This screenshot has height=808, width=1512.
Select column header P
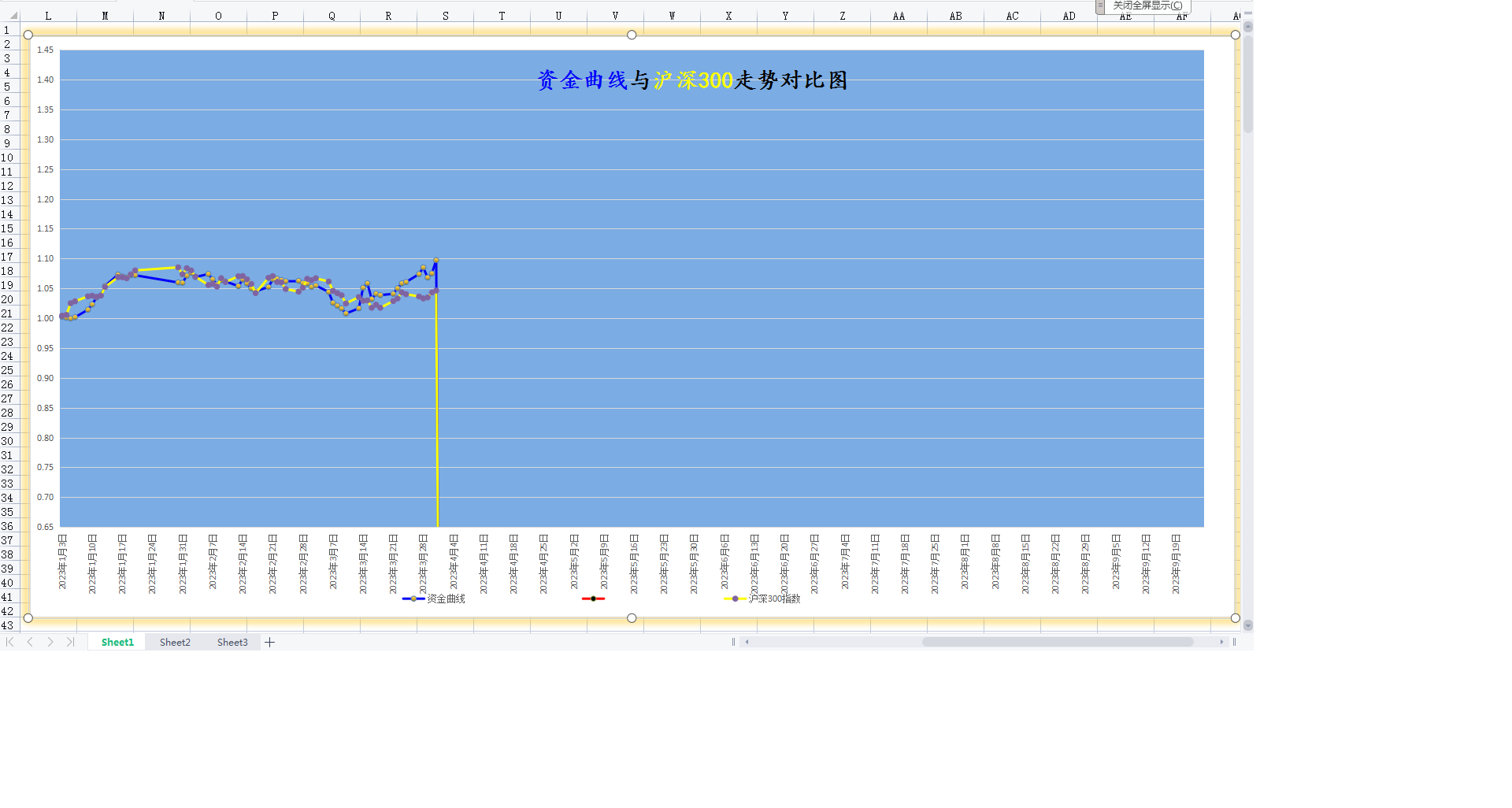tap(275, 16)
